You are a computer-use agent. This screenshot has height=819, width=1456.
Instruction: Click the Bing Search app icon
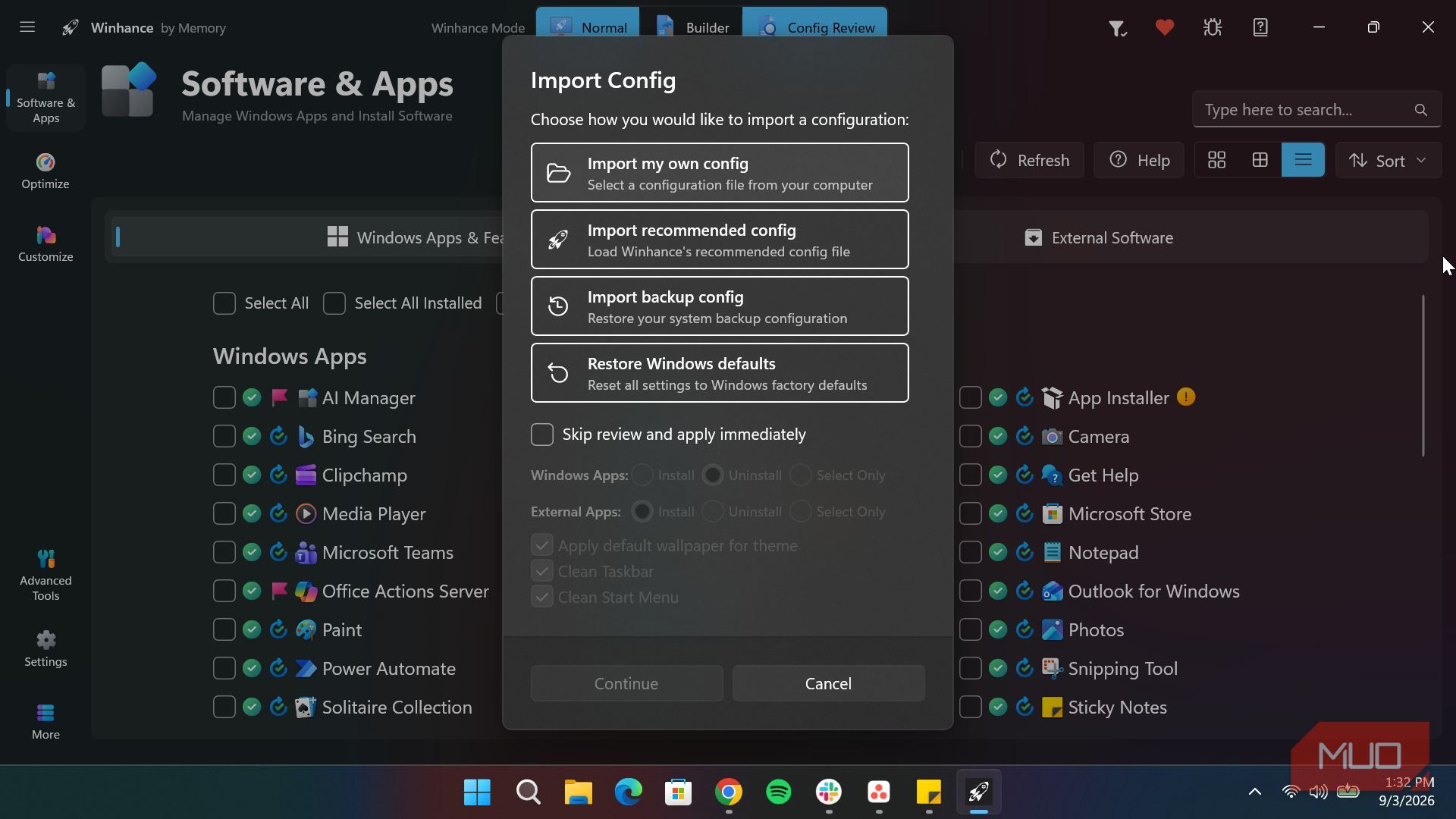point(306,437)
